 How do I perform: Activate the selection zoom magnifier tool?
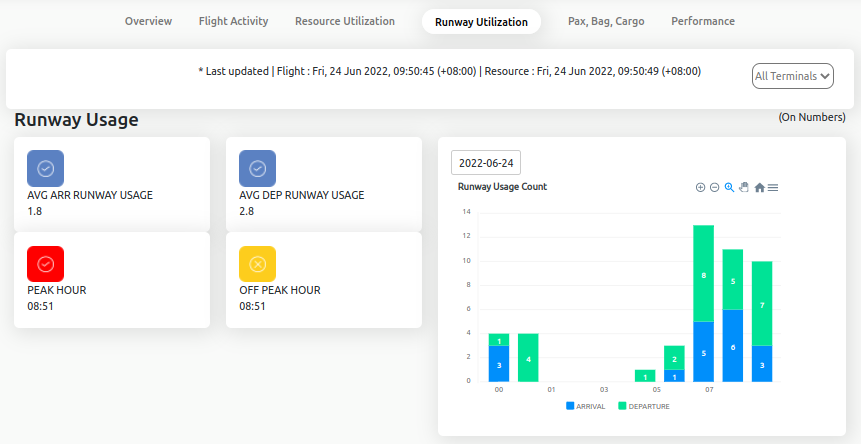coord(729,187)
